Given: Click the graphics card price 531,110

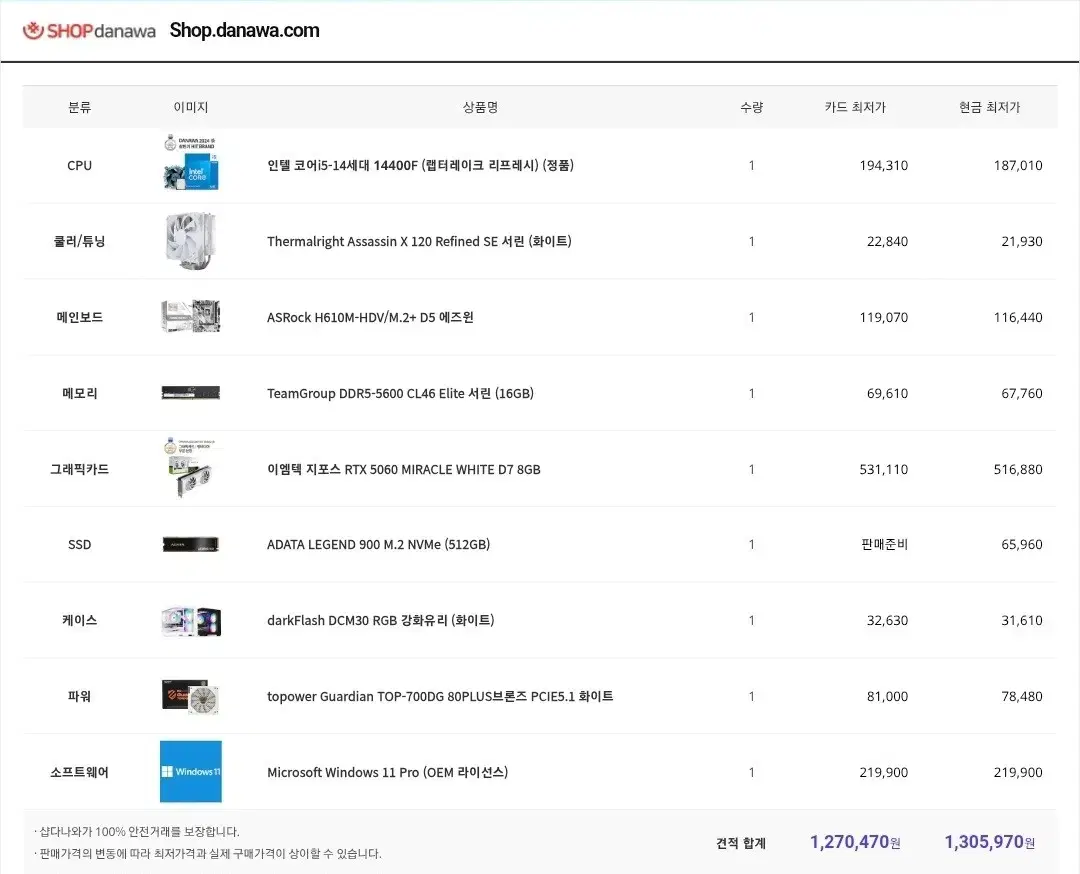Looking at the screenshot, I should pos(884,469).
